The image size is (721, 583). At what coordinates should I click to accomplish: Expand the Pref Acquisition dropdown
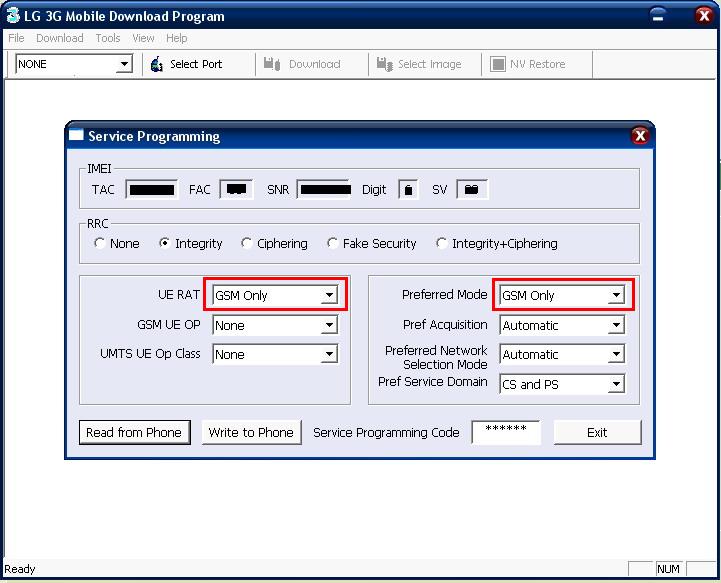click(x=616, y=326)
